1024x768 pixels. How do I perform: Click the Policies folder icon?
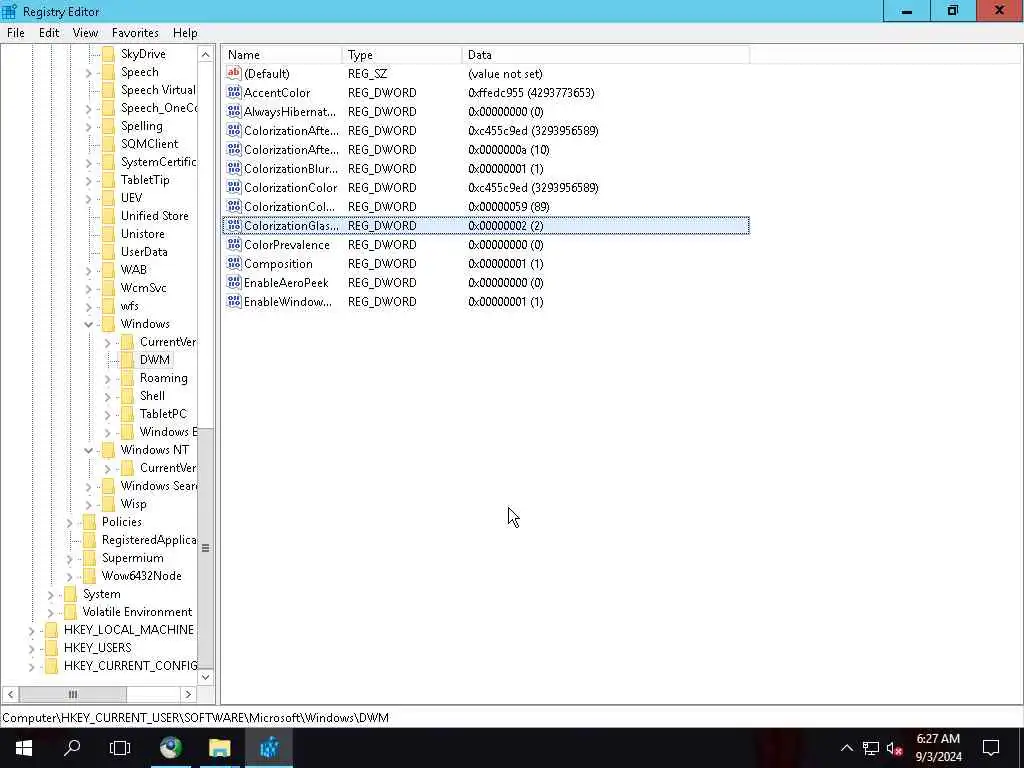[x=89, y=522]
